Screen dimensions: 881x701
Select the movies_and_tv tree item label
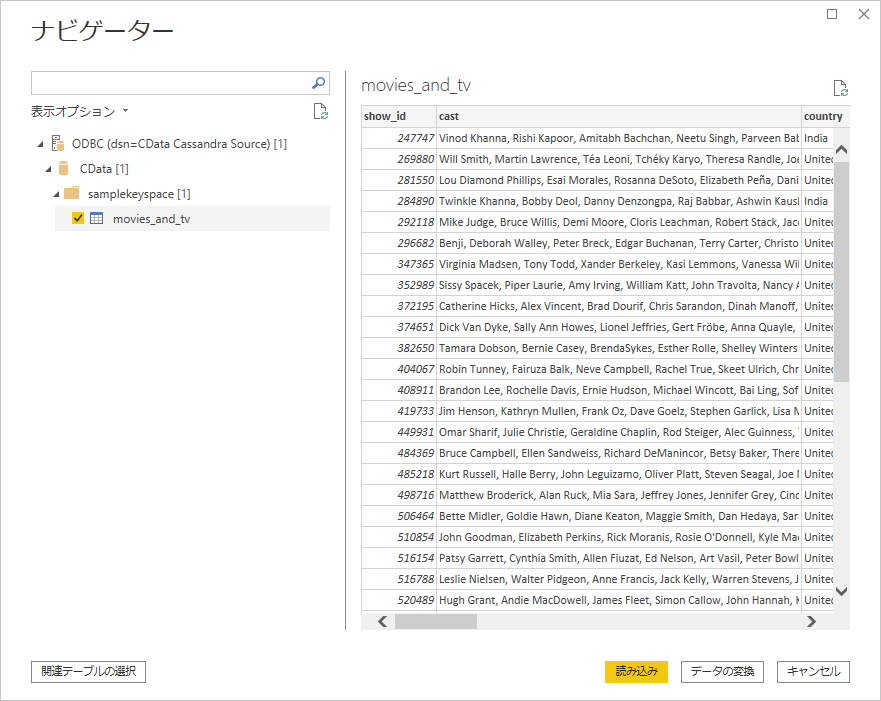152,219
